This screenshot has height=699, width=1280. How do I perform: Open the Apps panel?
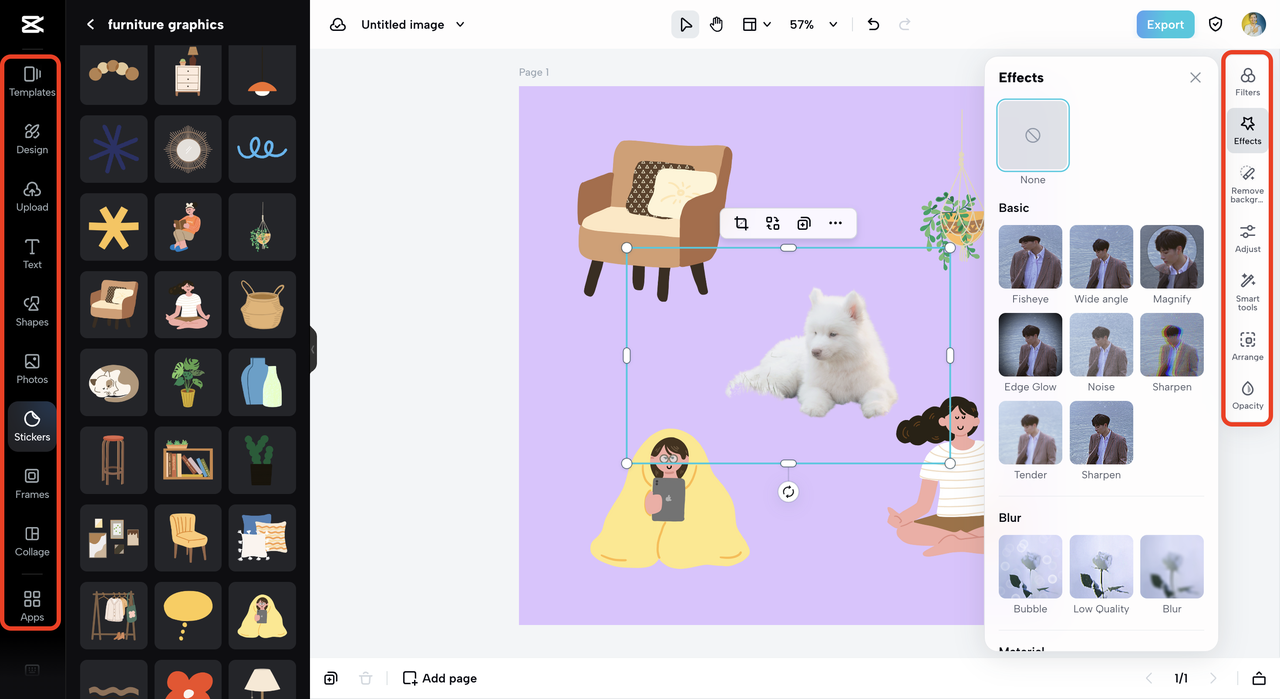[32, 606]
